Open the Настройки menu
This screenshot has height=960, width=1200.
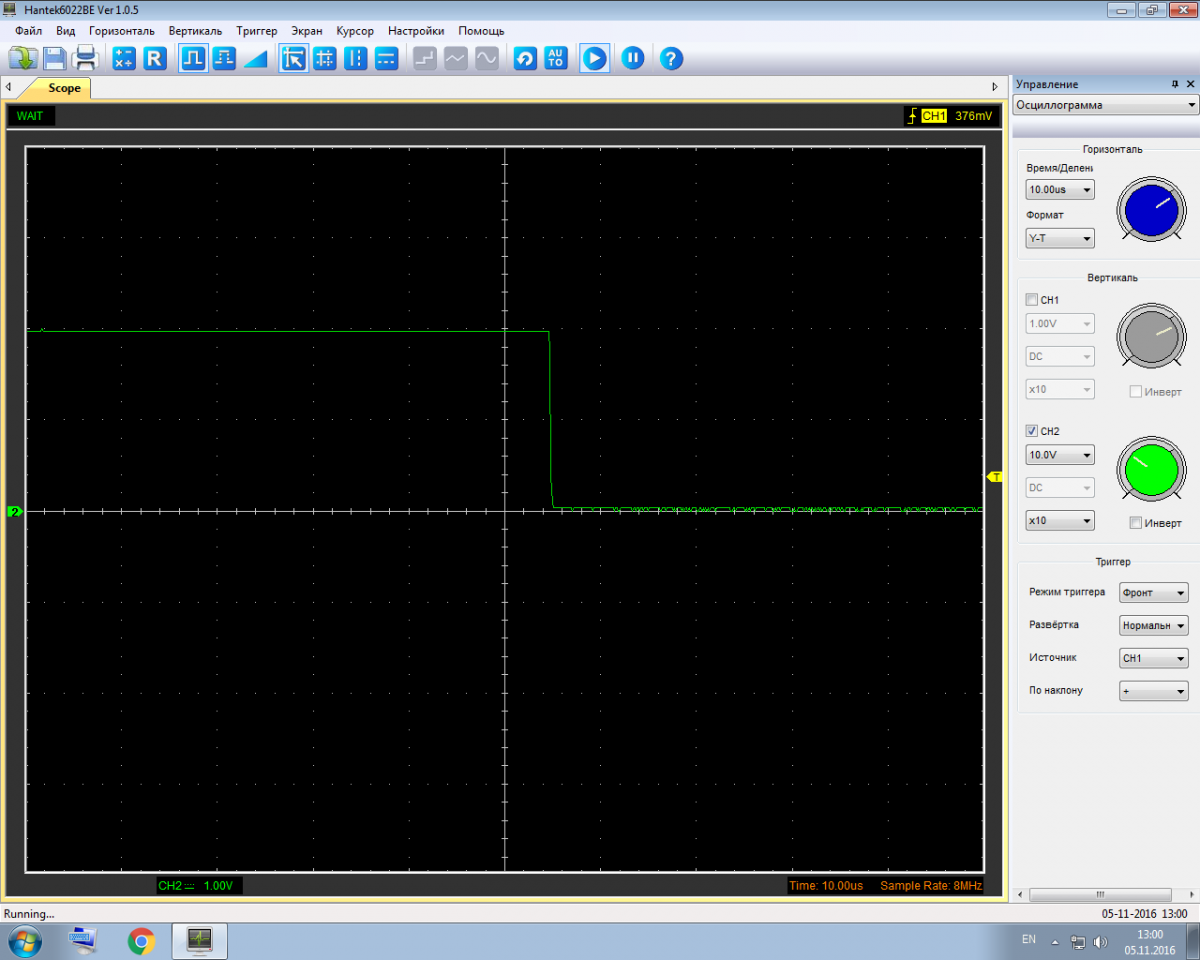pos(416,31)
